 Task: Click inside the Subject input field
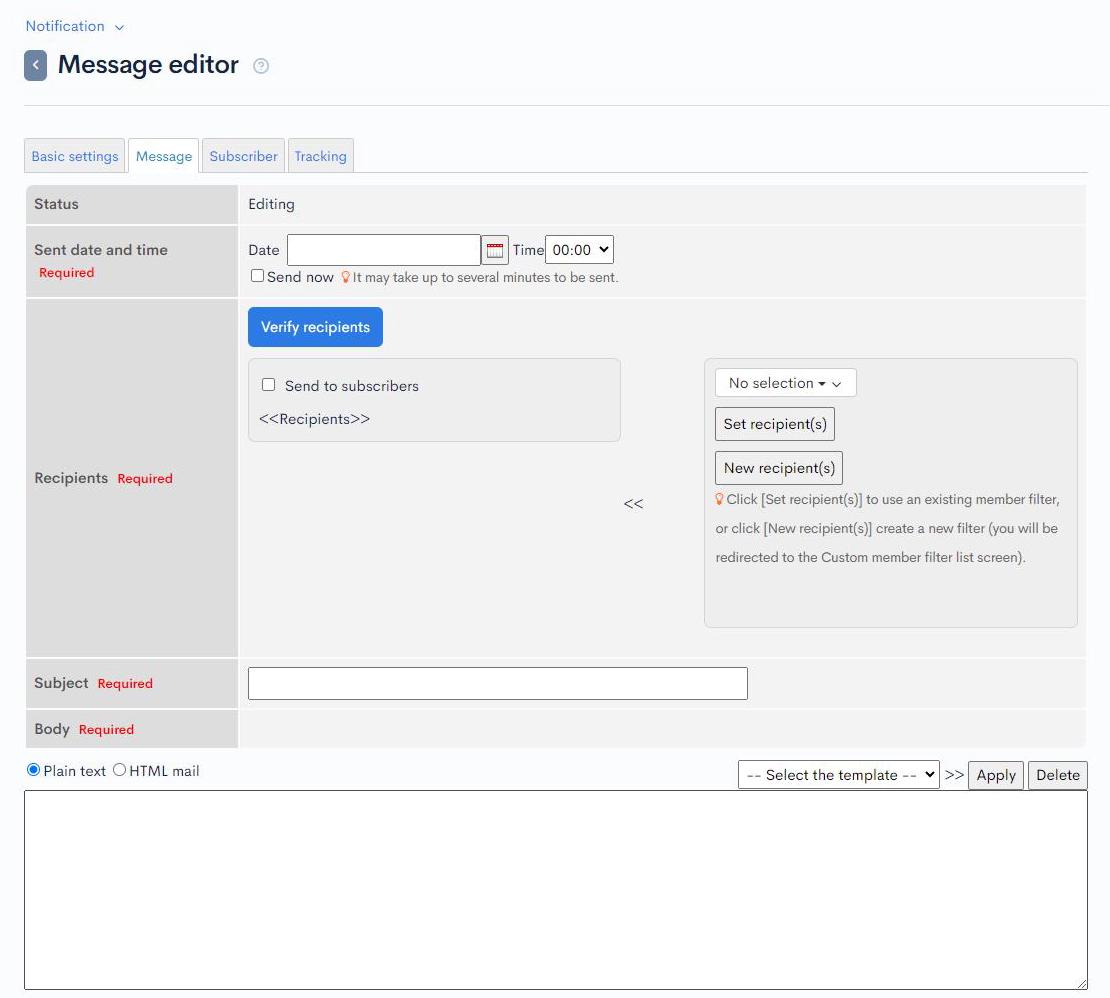click(497, 683)
